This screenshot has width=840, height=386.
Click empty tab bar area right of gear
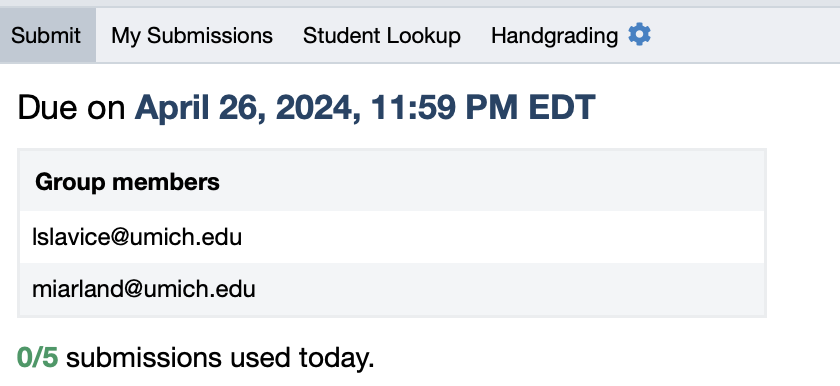pyautogui.click(x=745, y=35)
